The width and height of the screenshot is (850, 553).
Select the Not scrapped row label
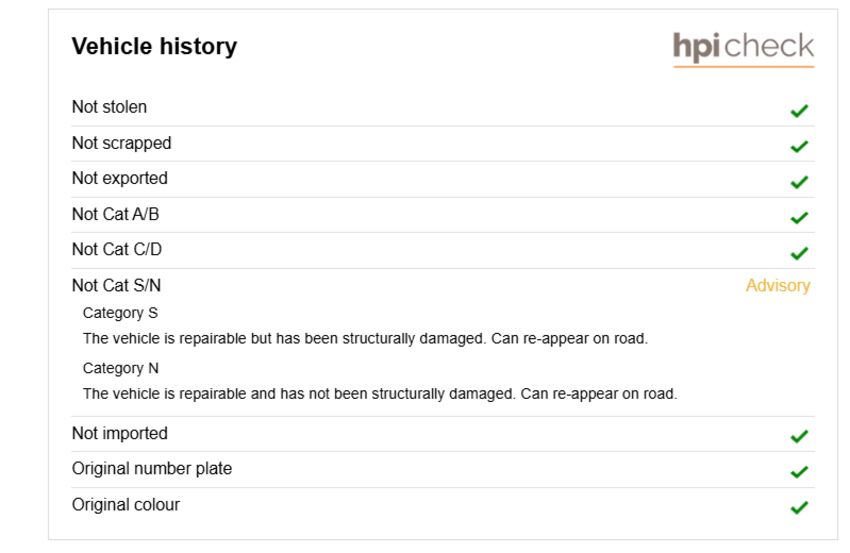tap(122, 143)
